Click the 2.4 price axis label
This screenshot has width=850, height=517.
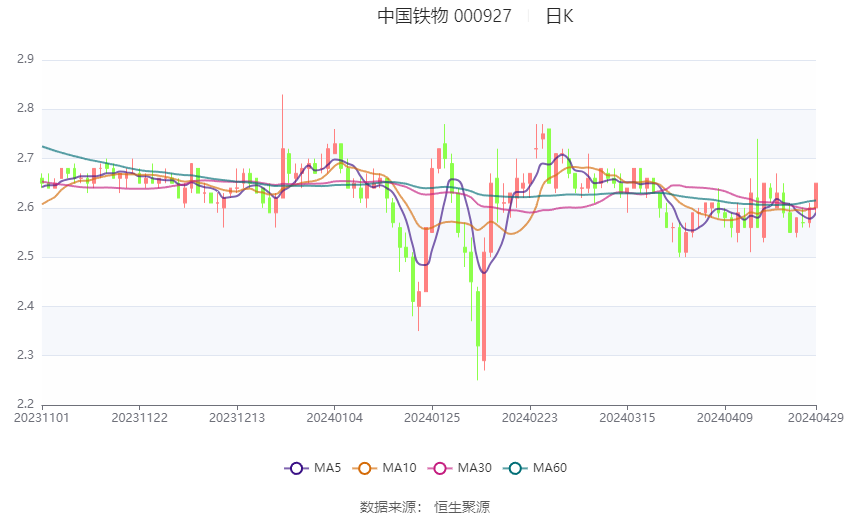[x=25, y=306]
